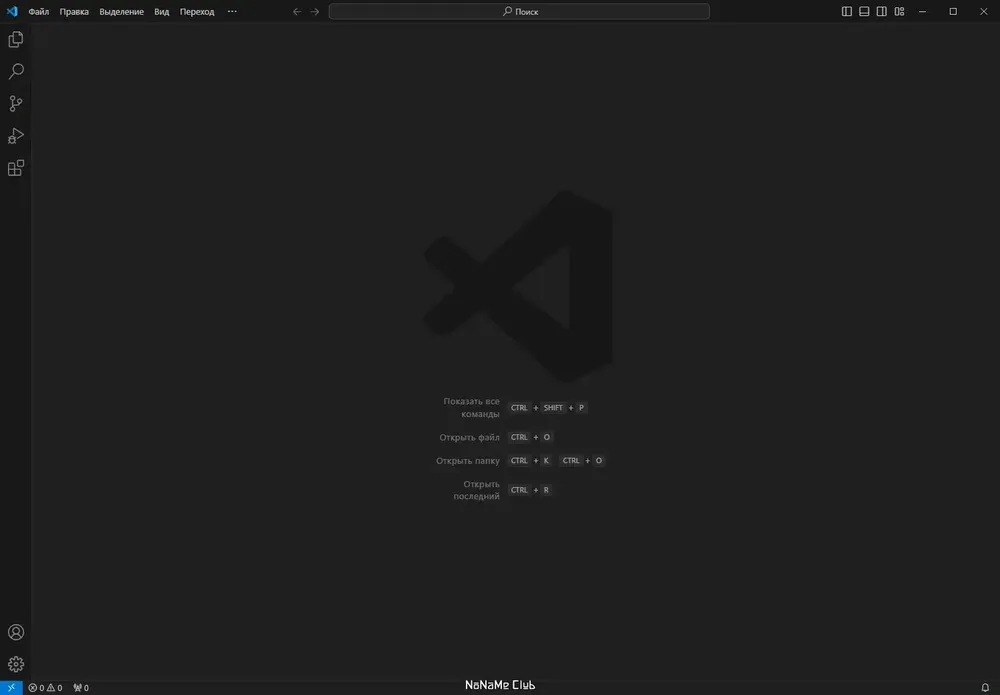This screenshot has height=695, width=1000.
Task: Click the R key badge
Action: [546, 490]
